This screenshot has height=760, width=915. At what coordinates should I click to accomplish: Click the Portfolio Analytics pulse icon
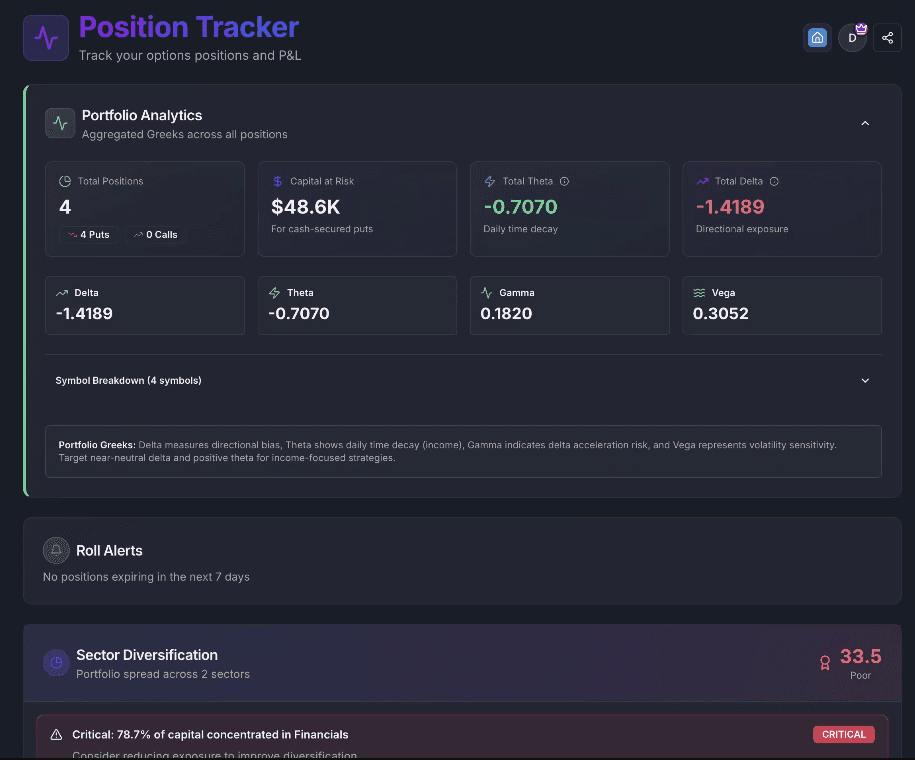[x=60, y=123]
